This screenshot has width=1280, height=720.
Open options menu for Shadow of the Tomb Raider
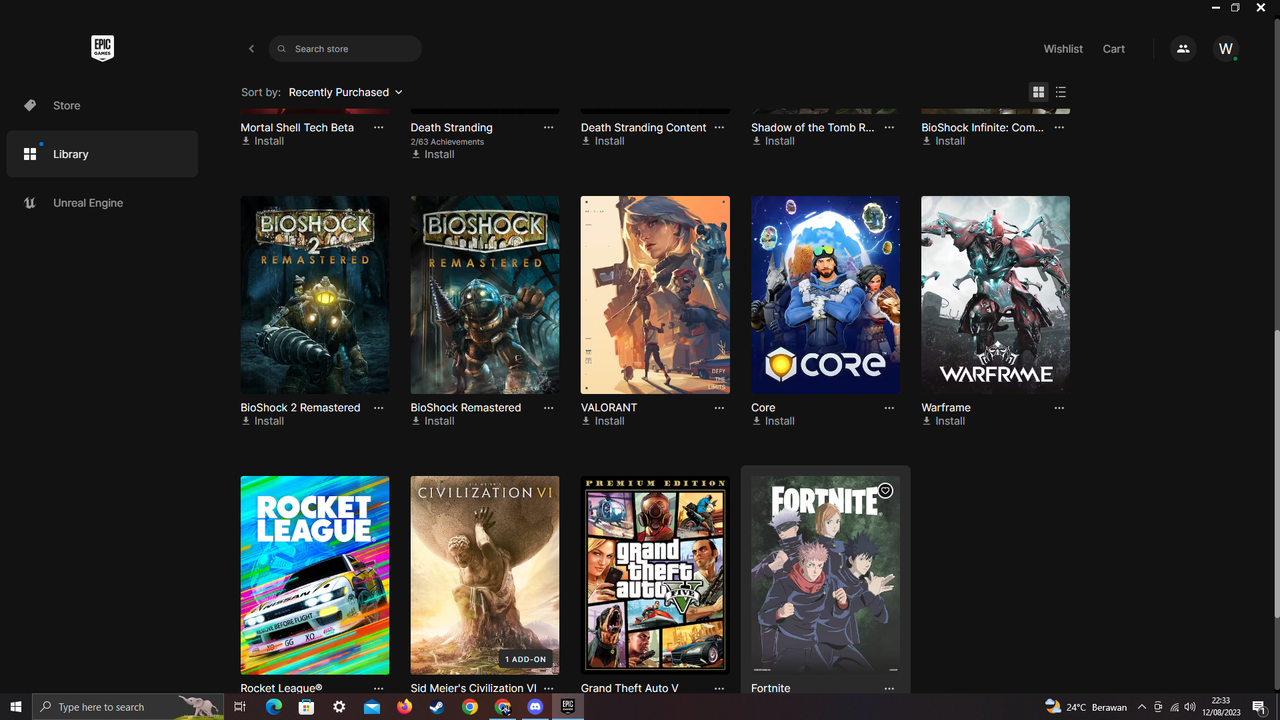click(889, 128)
